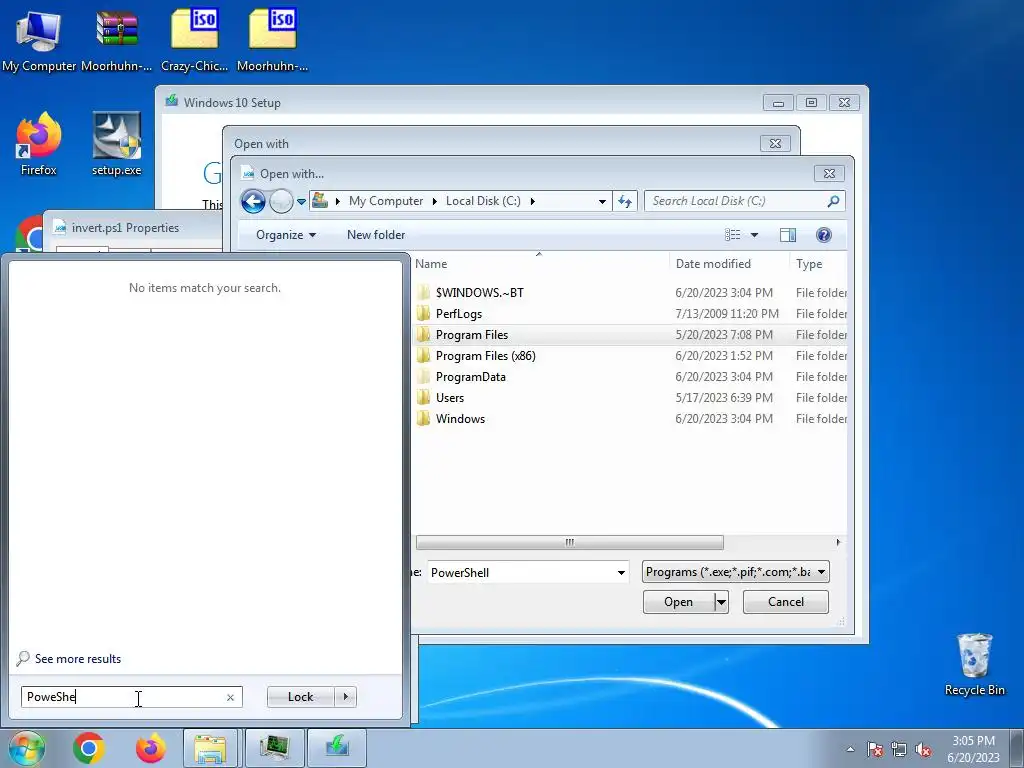Show hidden tray icons arrow
1024x768 pixels.
coord(850,750)
